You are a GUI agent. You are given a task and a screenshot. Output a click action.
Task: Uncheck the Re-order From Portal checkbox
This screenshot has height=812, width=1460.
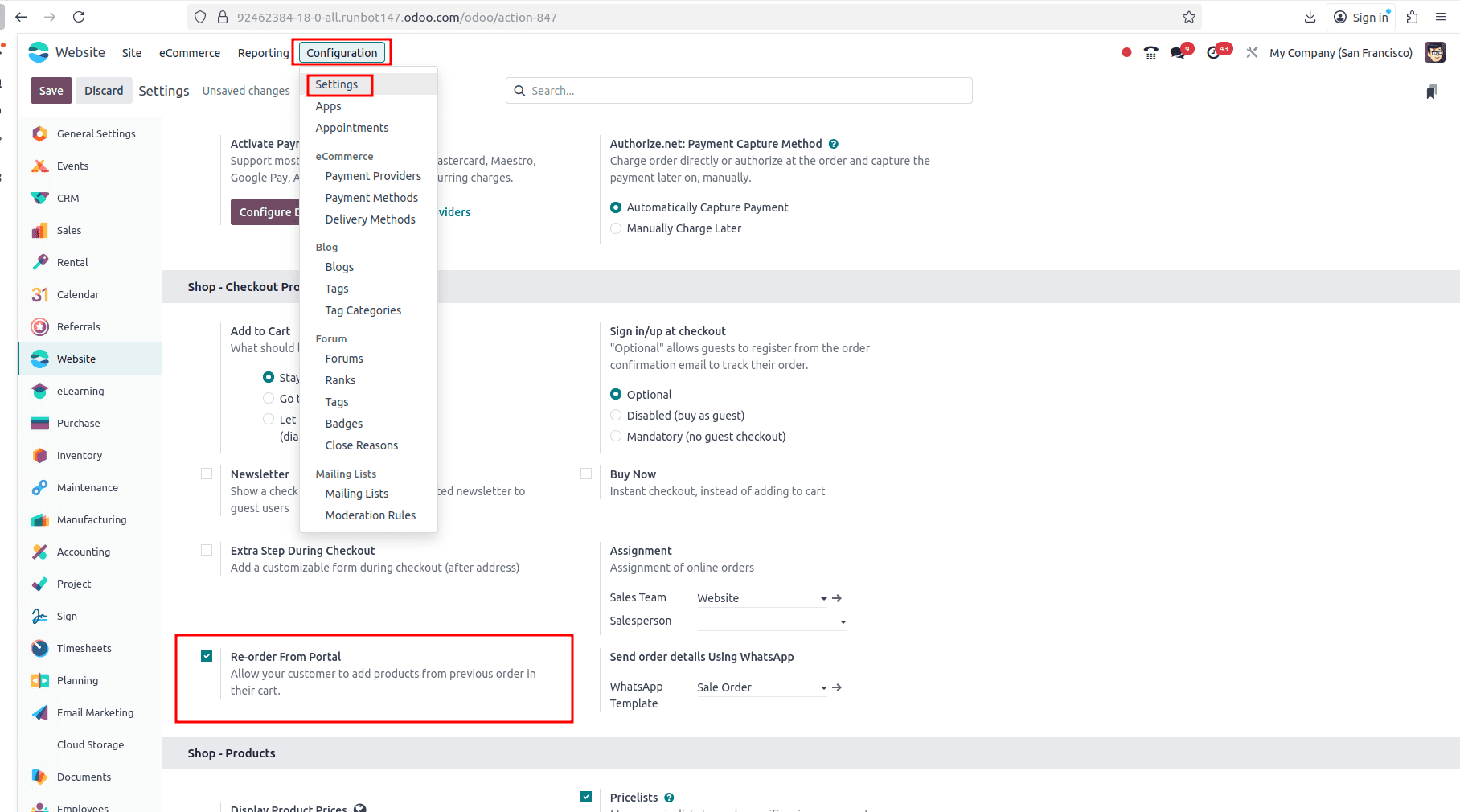pos(207,656)
